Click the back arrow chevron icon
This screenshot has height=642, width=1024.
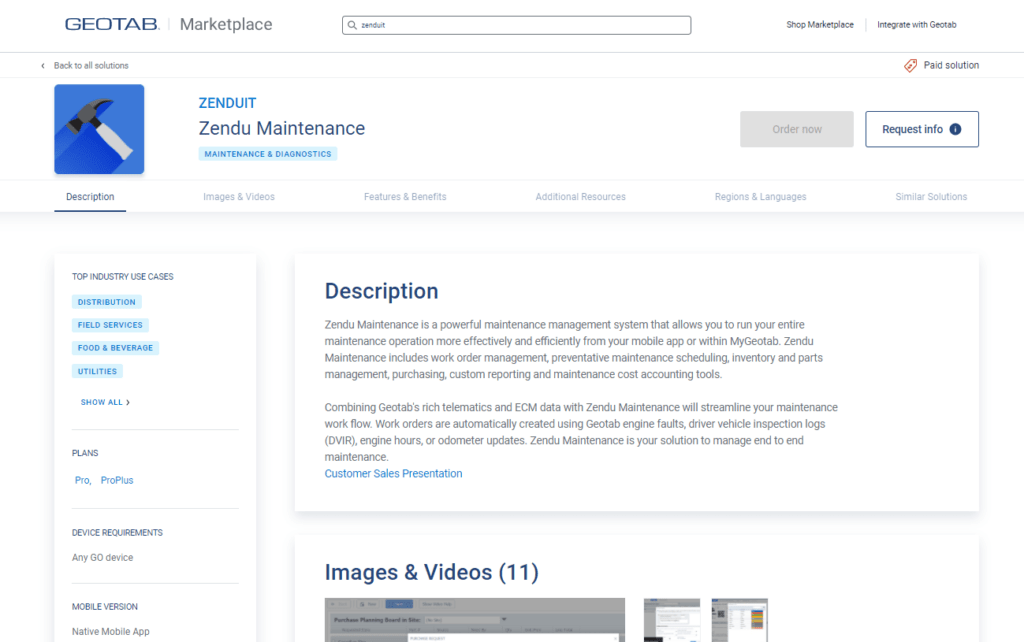[x=43, y=66]
